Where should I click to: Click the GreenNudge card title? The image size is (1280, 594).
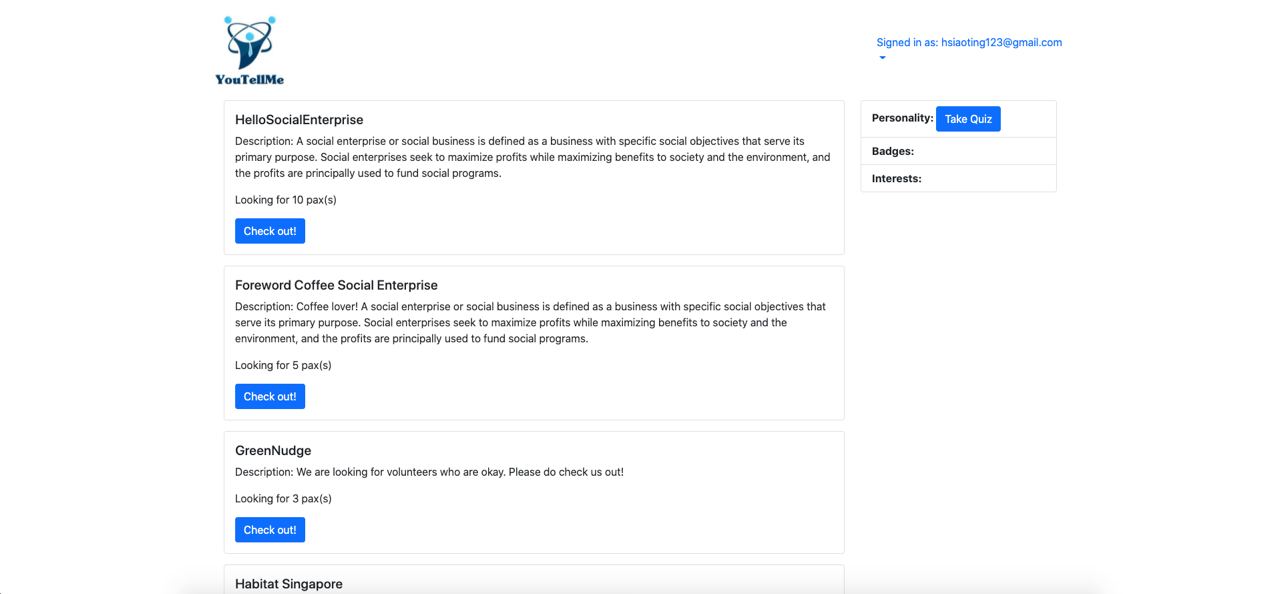pos(273,451)
